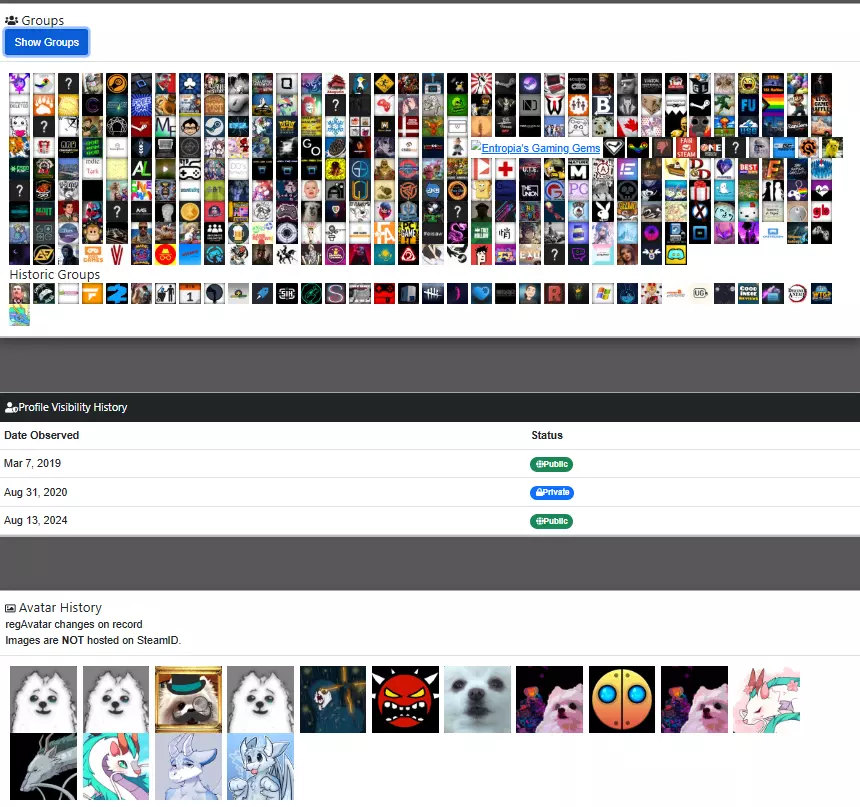Click the tally marks historic group icon
The width and height of the screenshot is (860, 807).
433,294
